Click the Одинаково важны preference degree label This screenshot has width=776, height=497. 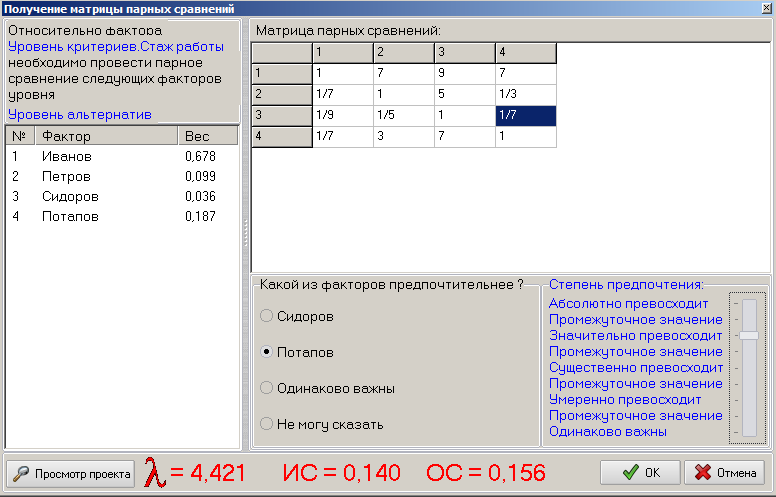click(608, 432)
